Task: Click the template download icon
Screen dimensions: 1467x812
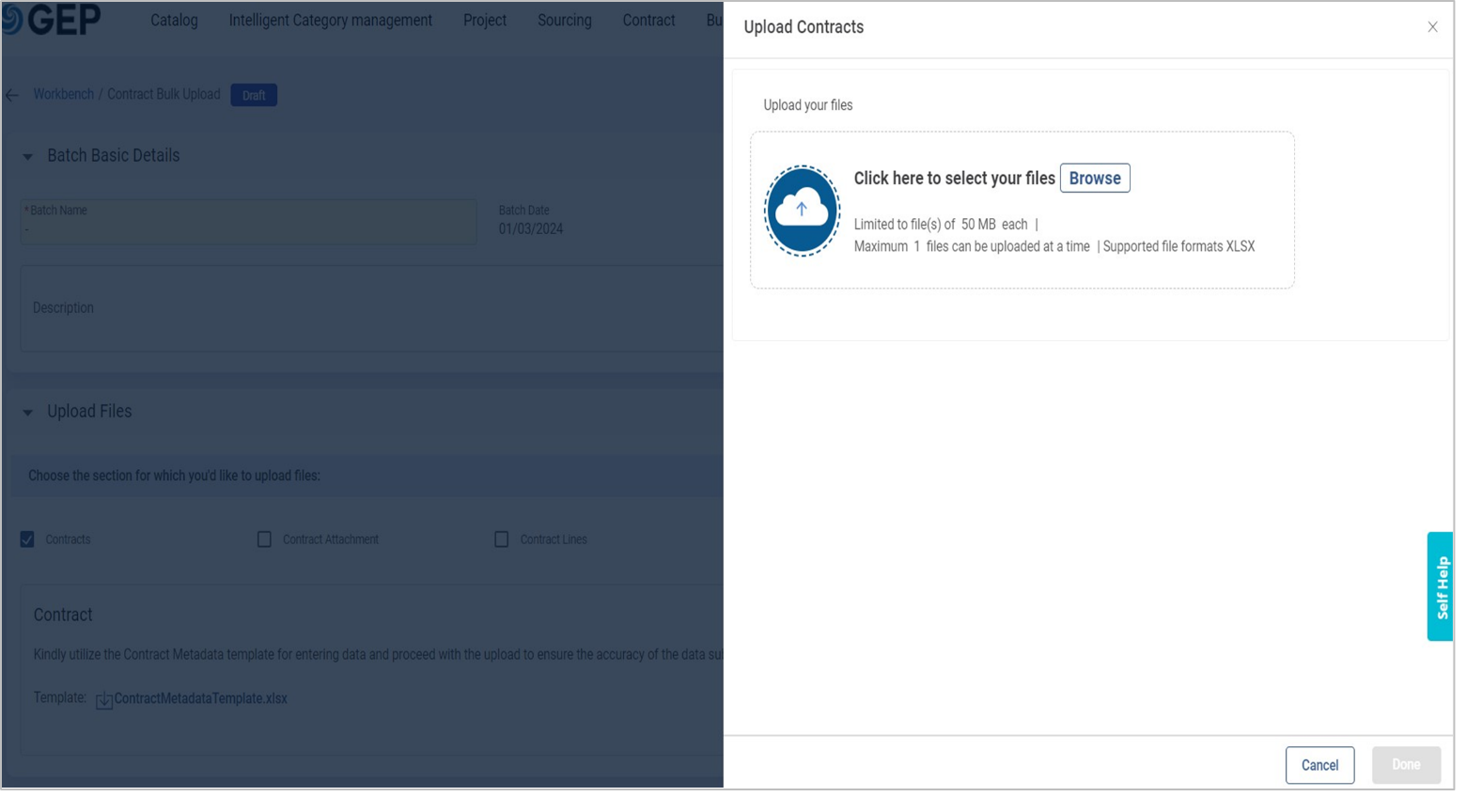Action: click(103, 700)
